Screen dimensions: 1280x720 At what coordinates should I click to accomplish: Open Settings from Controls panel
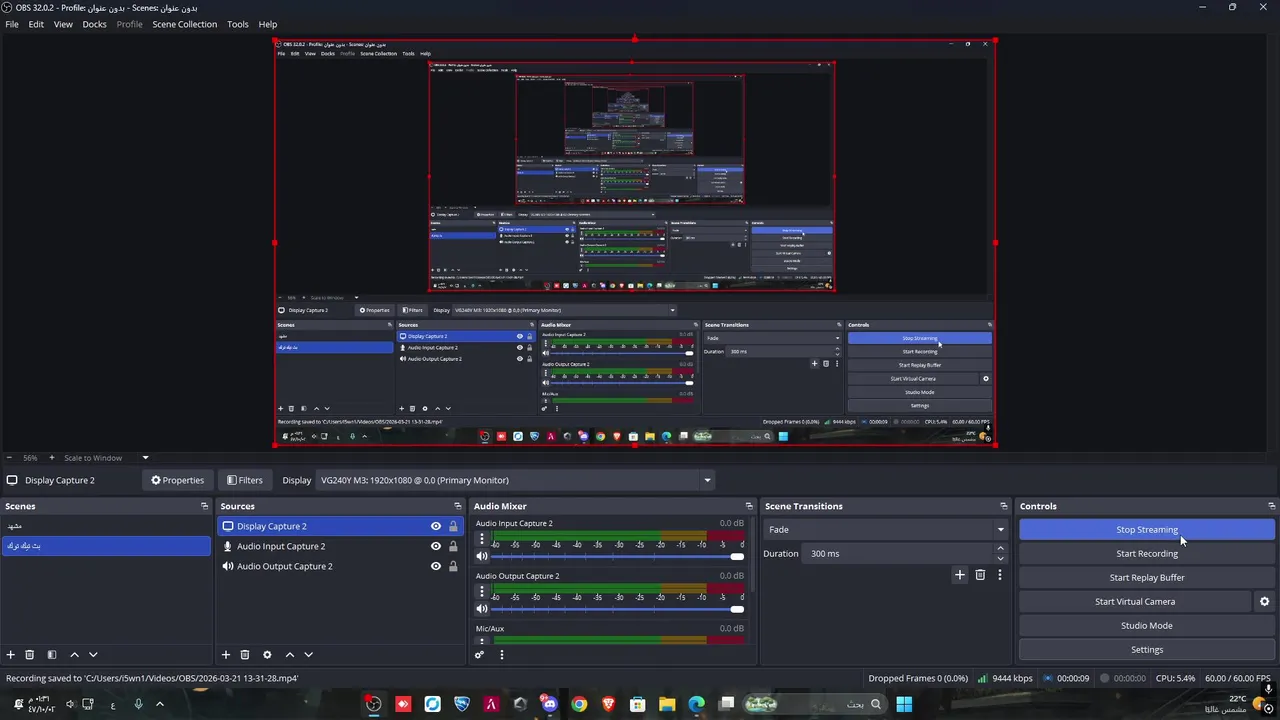coord(1147,650)
